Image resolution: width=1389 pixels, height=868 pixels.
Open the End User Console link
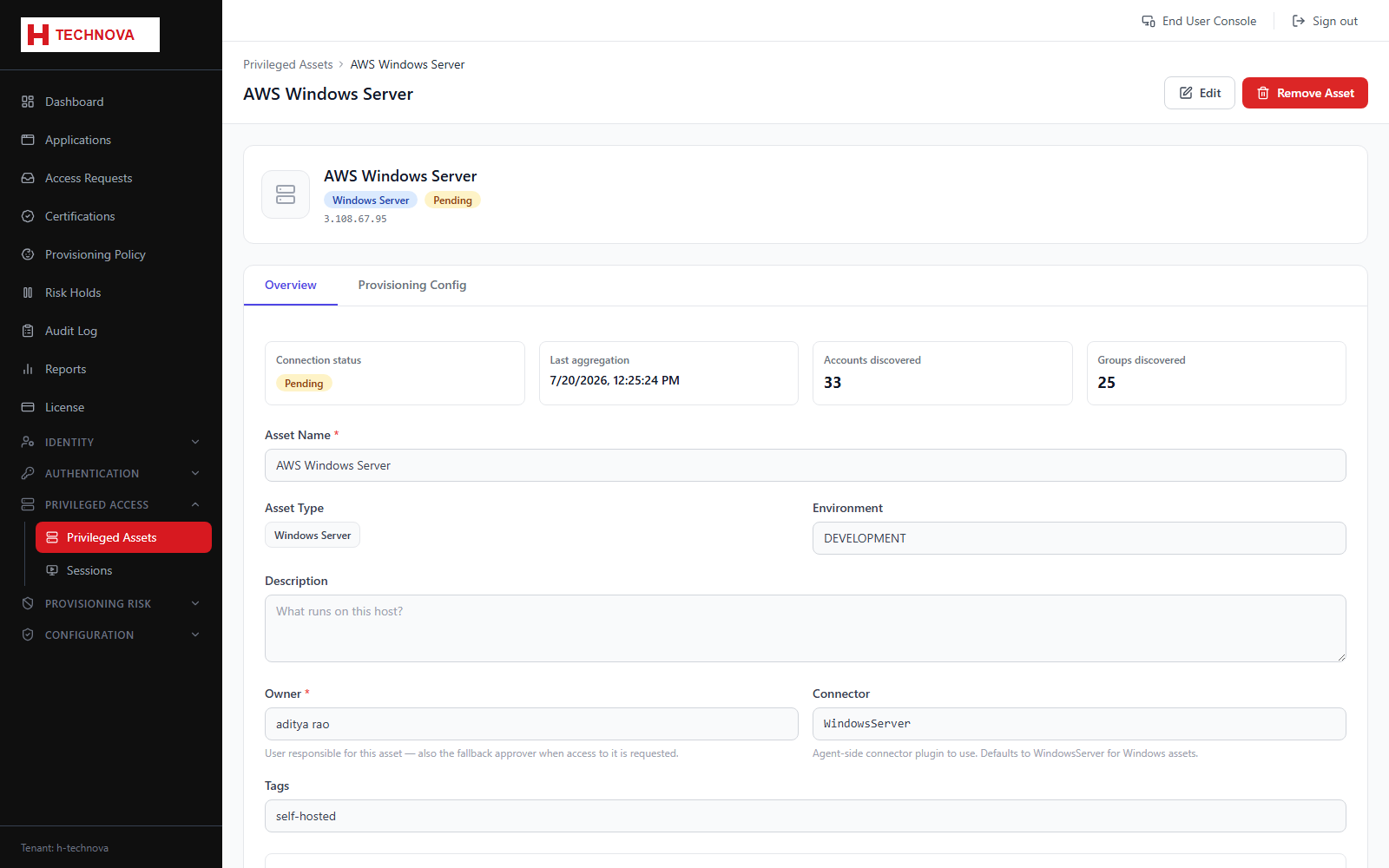pos(1199,21)
